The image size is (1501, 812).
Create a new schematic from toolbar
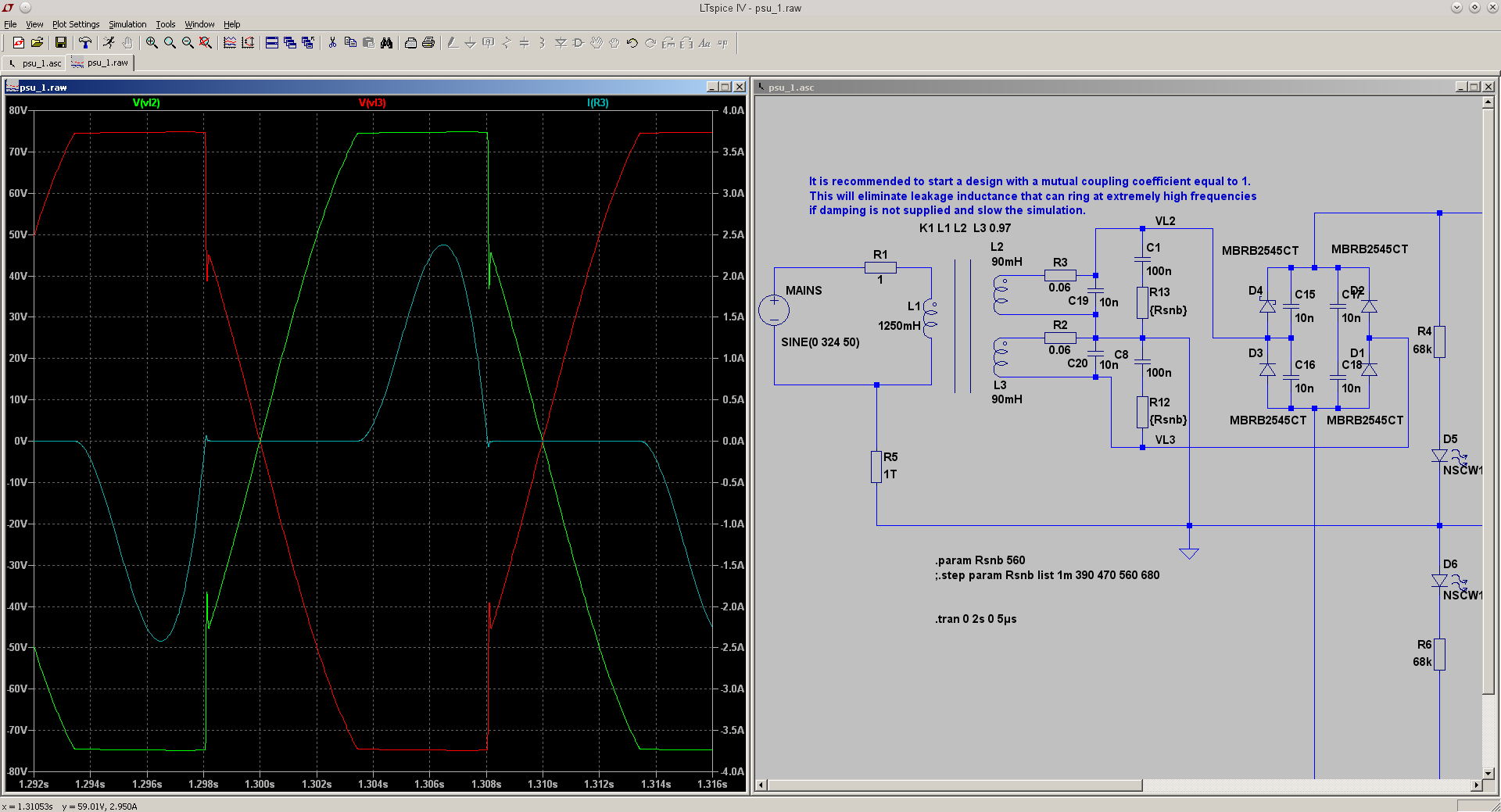[19, 43]
